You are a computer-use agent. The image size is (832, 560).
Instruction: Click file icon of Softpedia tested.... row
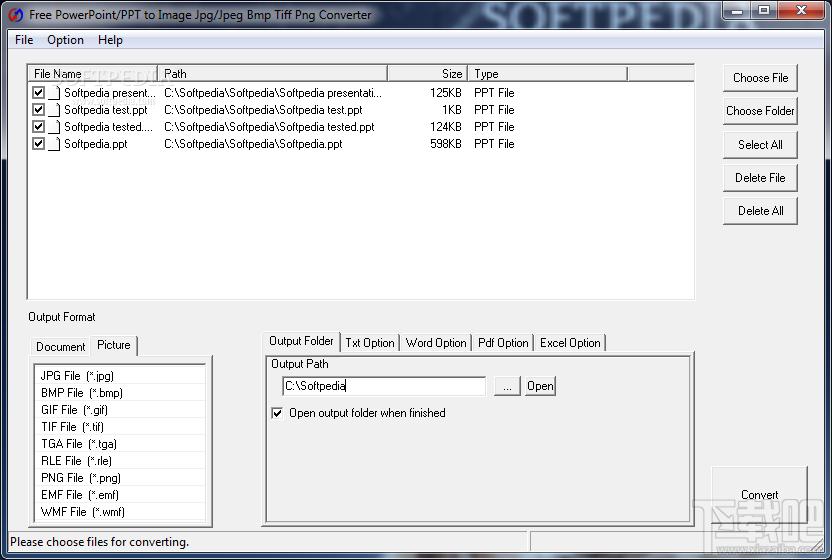(x=54, y=127)
